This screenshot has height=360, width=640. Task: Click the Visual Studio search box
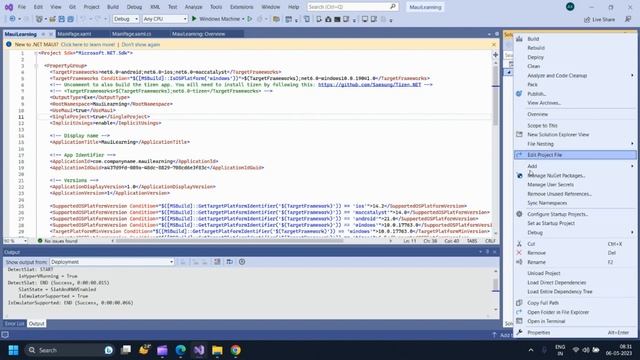coord(352,7)
